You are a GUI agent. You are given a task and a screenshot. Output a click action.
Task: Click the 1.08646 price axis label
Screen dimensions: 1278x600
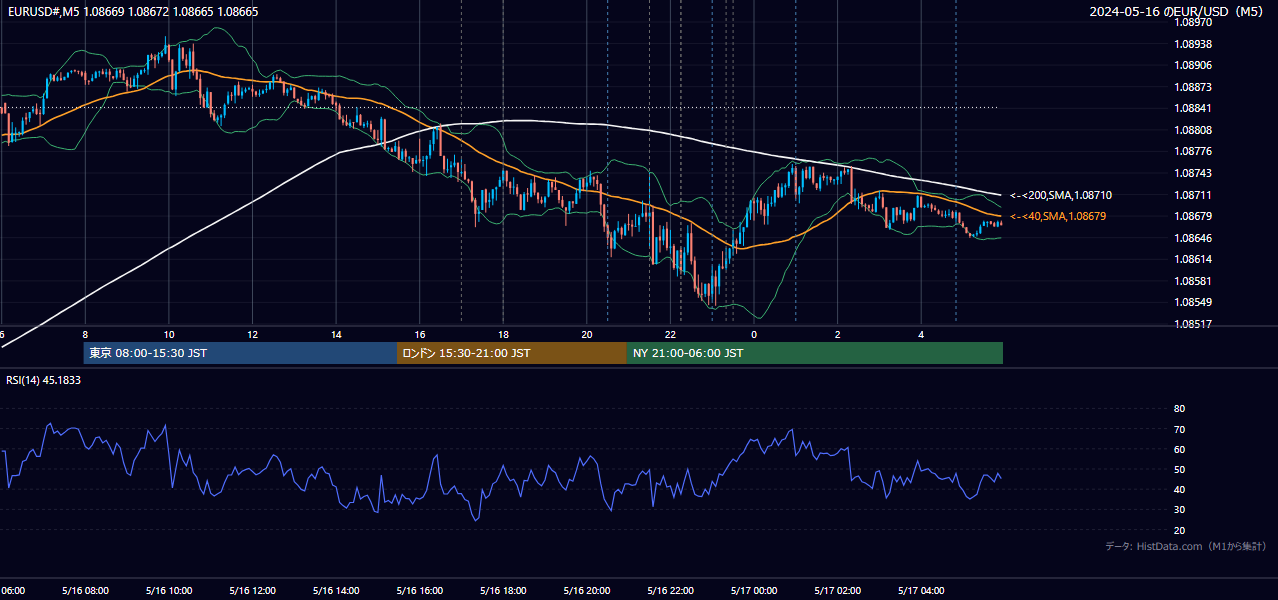click(1193, 238)
